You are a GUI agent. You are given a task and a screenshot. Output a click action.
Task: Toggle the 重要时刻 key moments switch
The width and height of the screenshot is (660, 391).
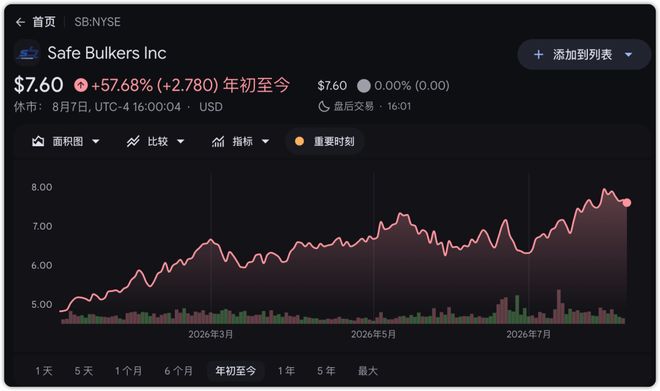[x=325, y=141]
